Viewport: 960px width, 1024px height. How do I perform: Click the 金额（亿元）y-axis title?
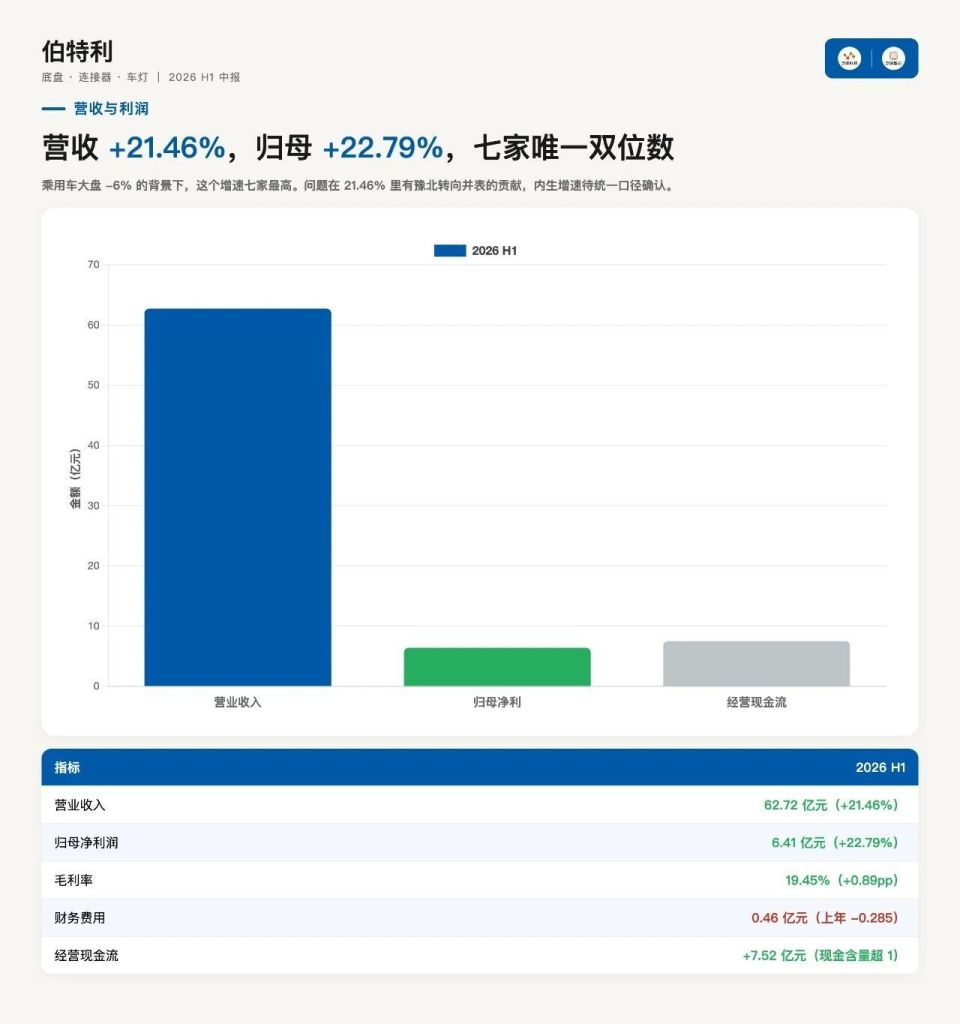coord(75,479)
